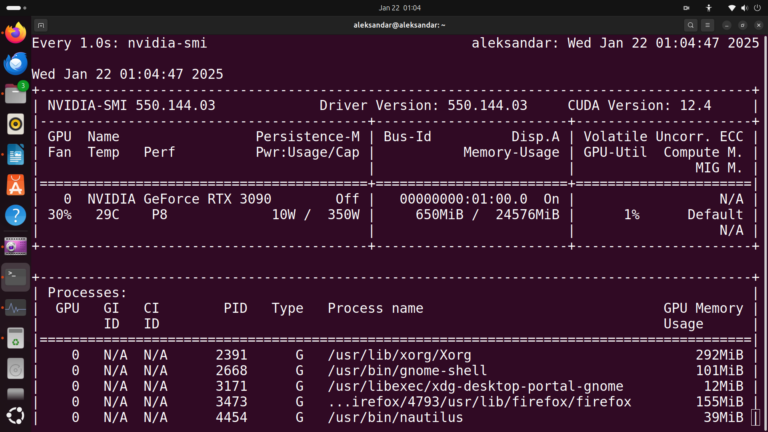Launch LibreOffice Writer from the dock

coord(16,155)
